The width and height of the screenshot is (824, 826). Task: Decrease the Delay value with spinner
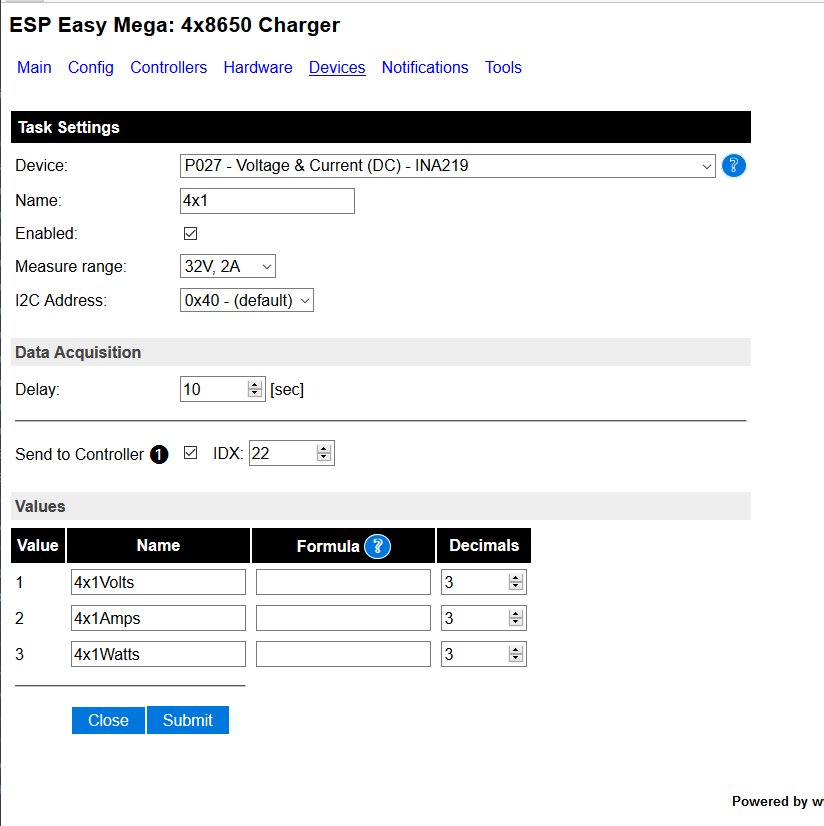pos(255,394)
